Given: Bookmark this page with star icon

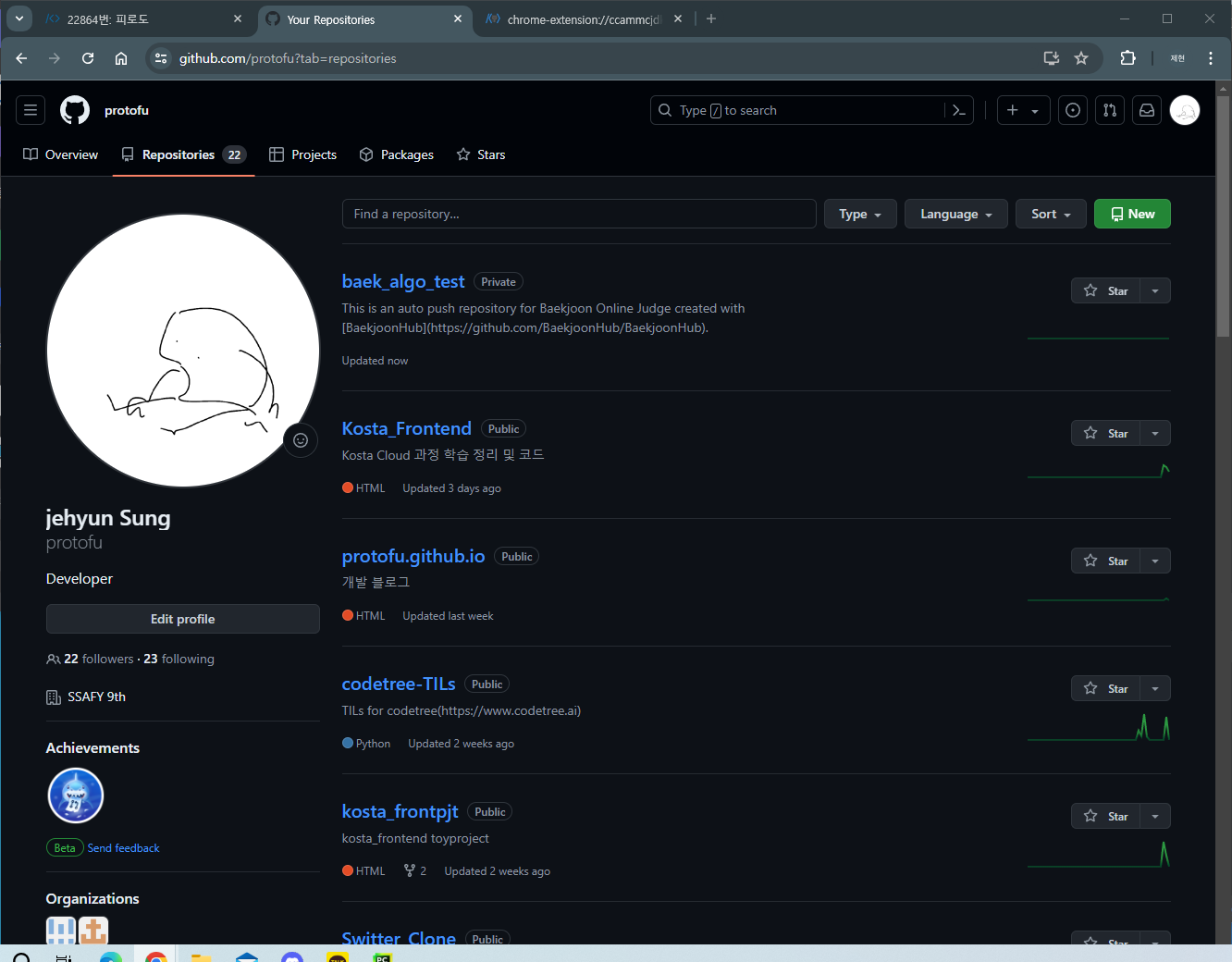Looking at the screenshot, I should pos(1081,58).
